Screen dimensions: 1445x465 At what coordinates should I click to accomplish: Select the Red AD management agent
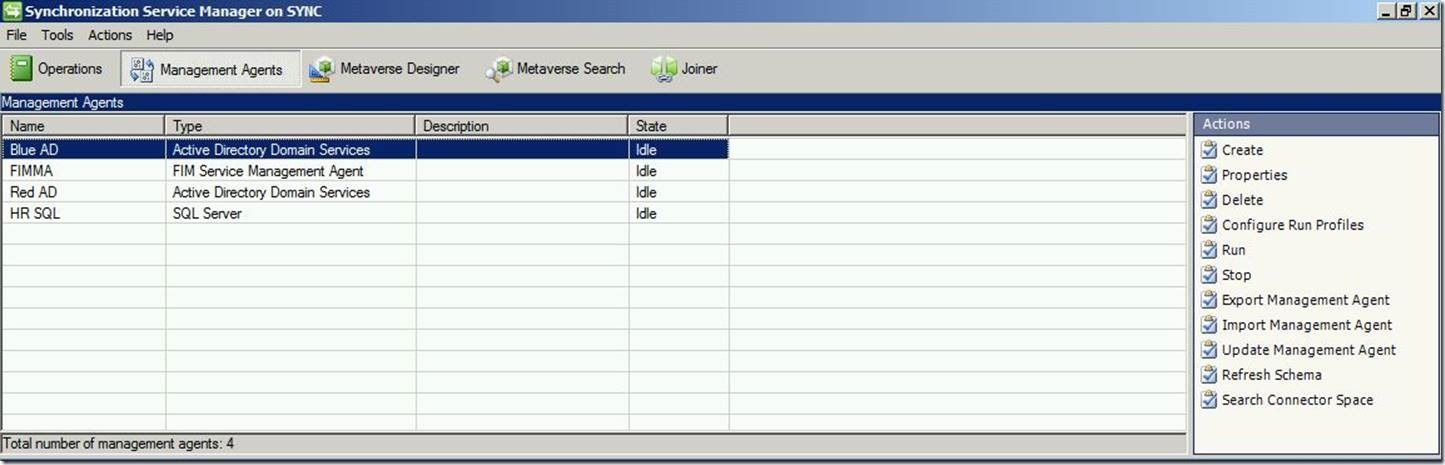point(365,192)
